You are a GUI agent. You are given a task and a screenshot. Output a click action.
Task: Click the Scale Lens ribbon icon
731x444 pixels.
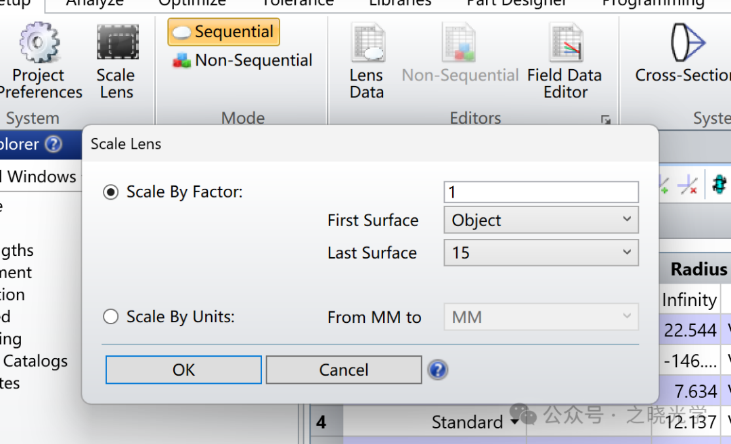coord(116,45)
